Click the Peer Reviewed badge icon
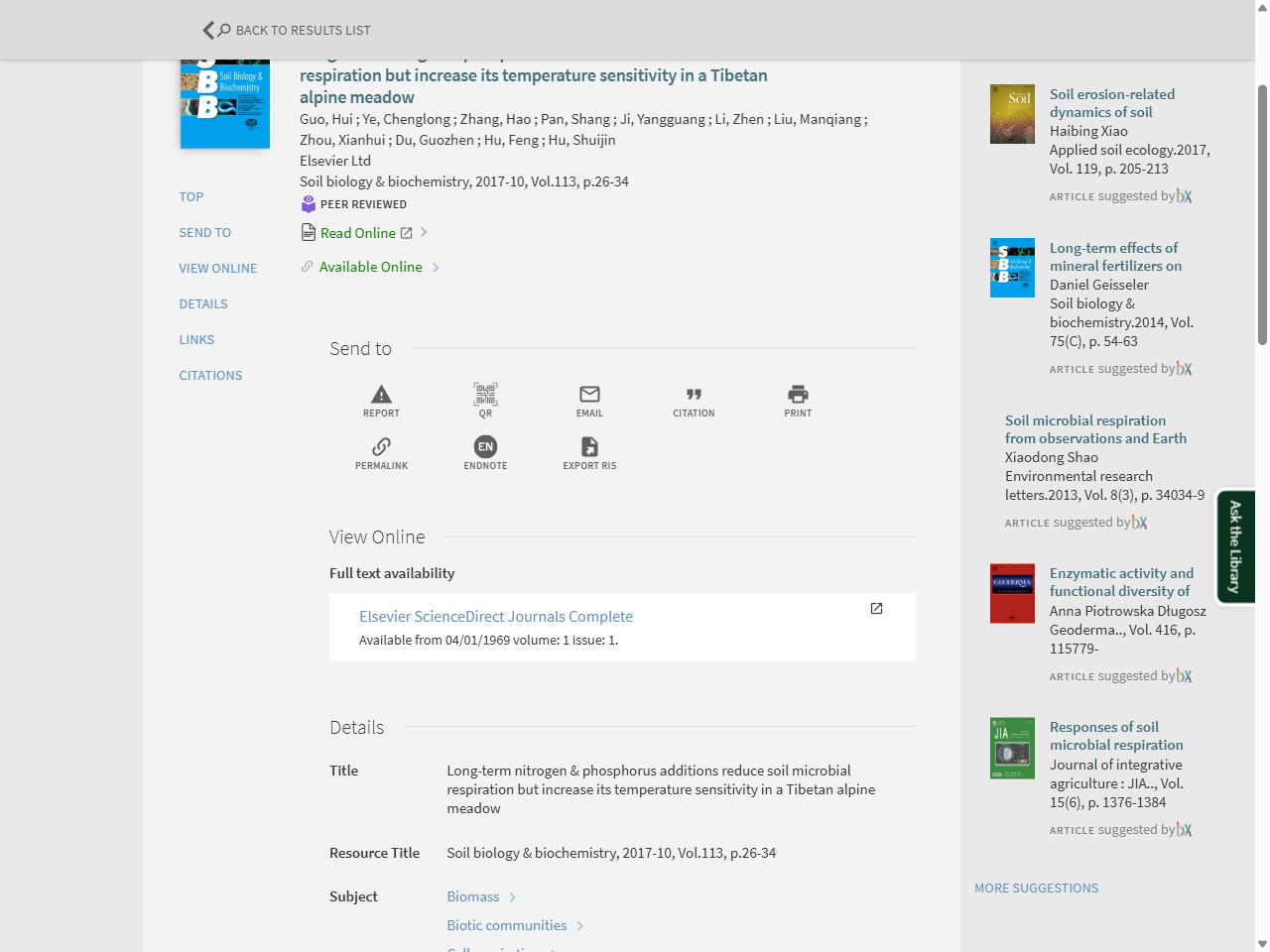 point(309,204)
